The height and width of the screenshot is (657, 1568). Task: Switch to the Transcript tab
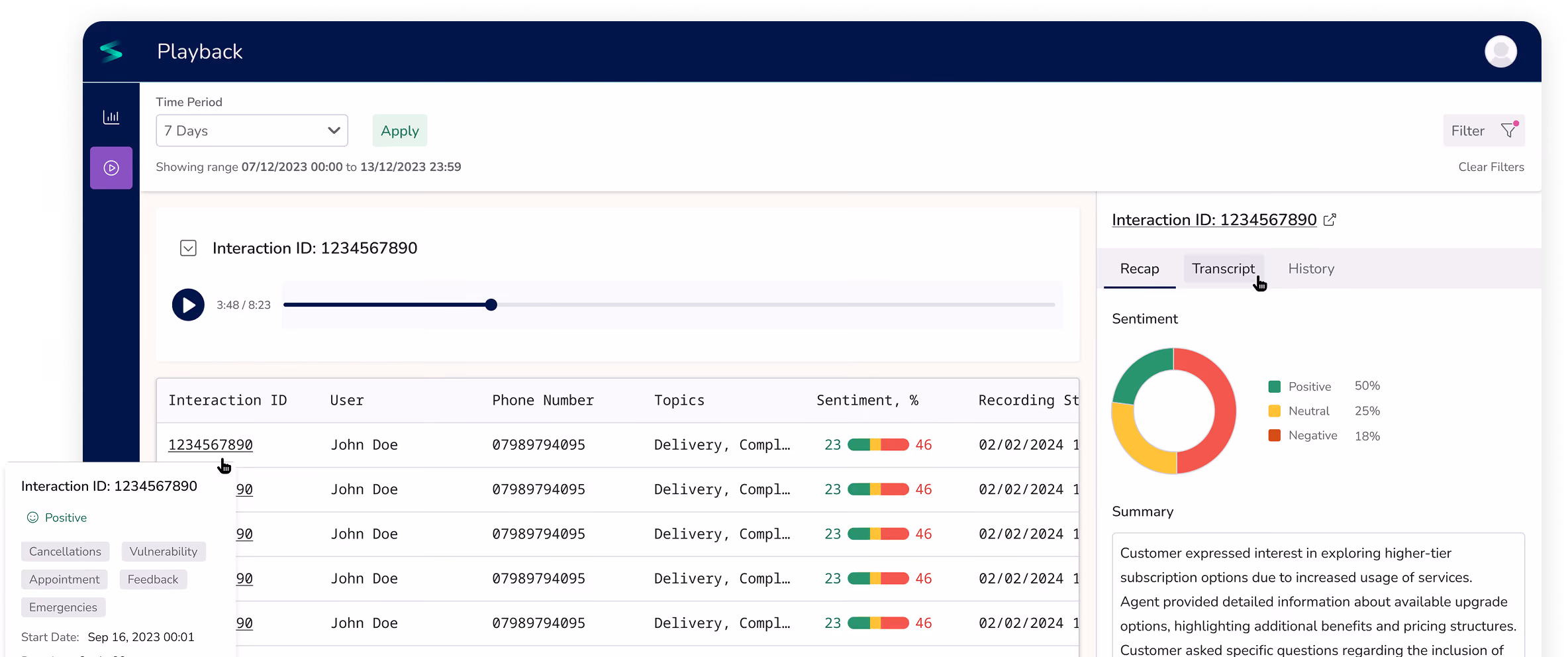pyautogui.click(x=1223, y=269)
